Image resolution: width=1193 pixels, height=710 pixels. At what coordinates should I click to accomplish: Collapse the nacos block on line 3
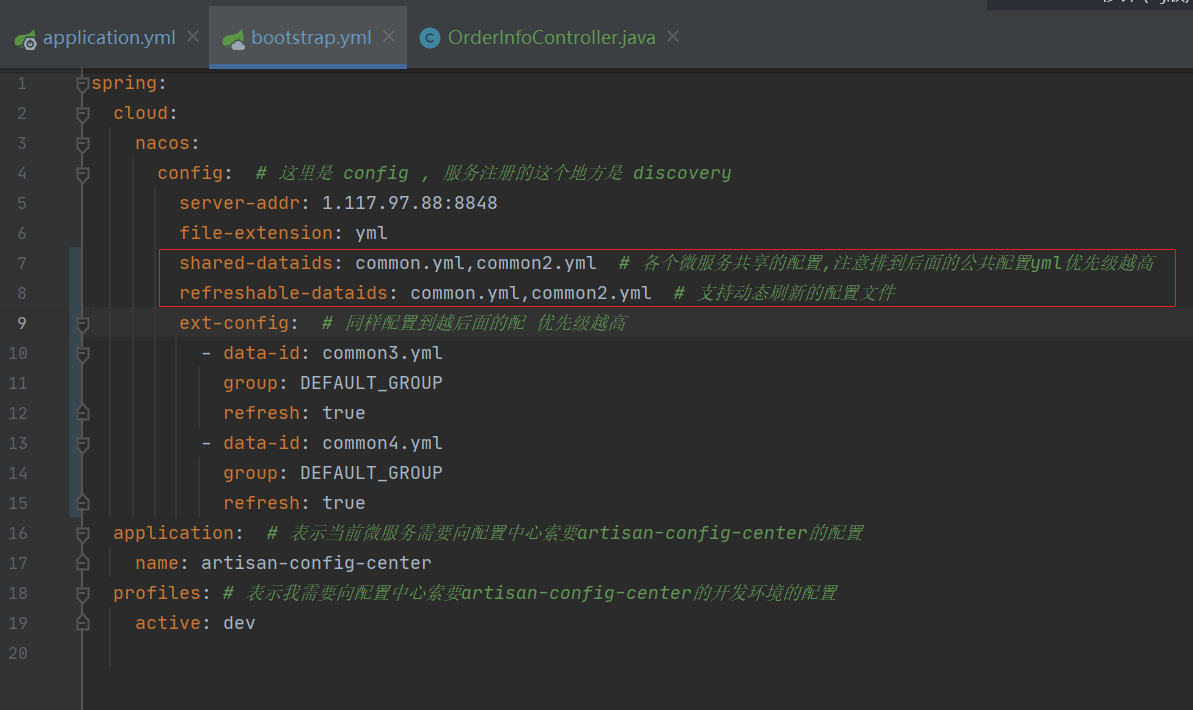tap(83, 144)
